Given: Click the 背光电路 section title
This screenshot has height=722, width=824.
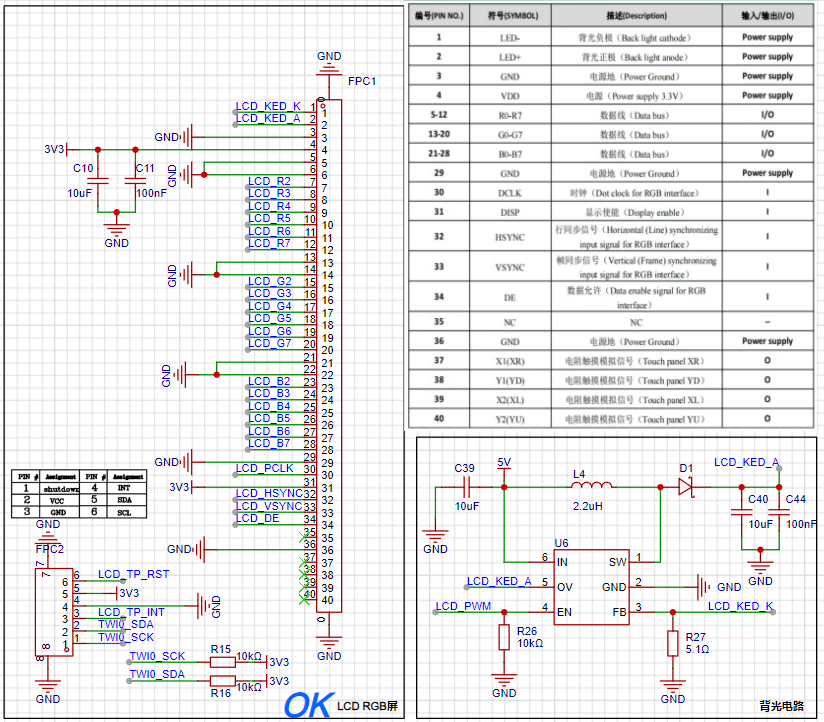Looking at the screenshot, I should point(781,706).
